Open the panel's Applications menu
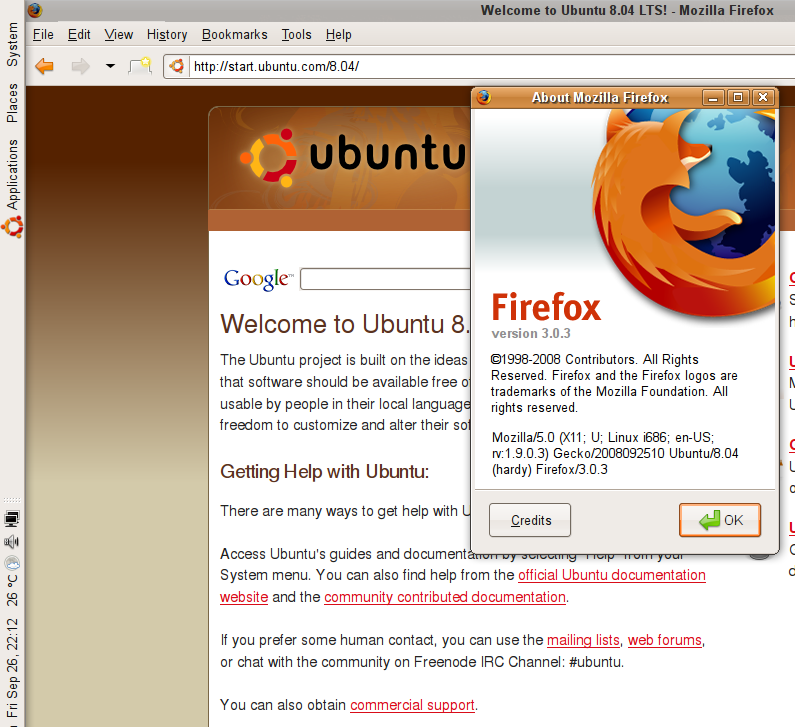 (x=12, y=175)
